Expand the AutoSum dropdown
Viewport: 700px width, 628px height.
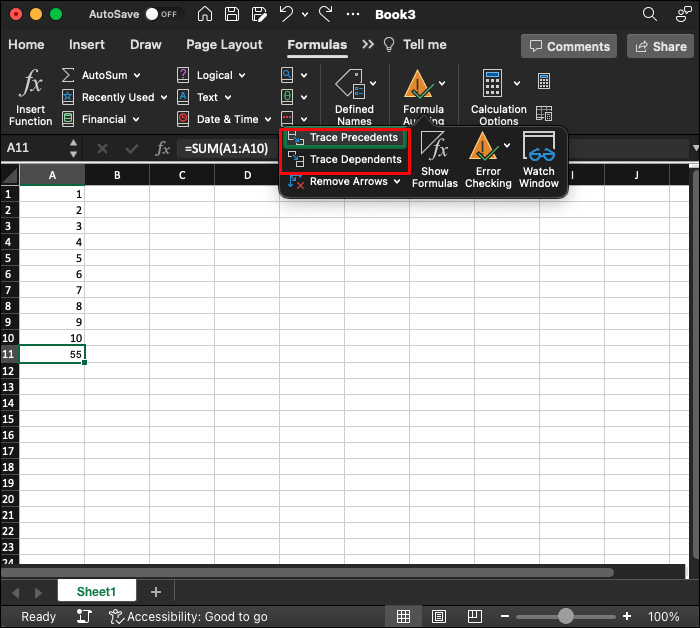pos(136,75)
